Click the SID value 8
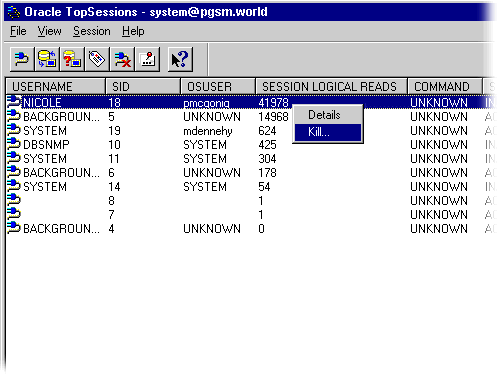This screenshot has height=375, width=498. point(111,201)
